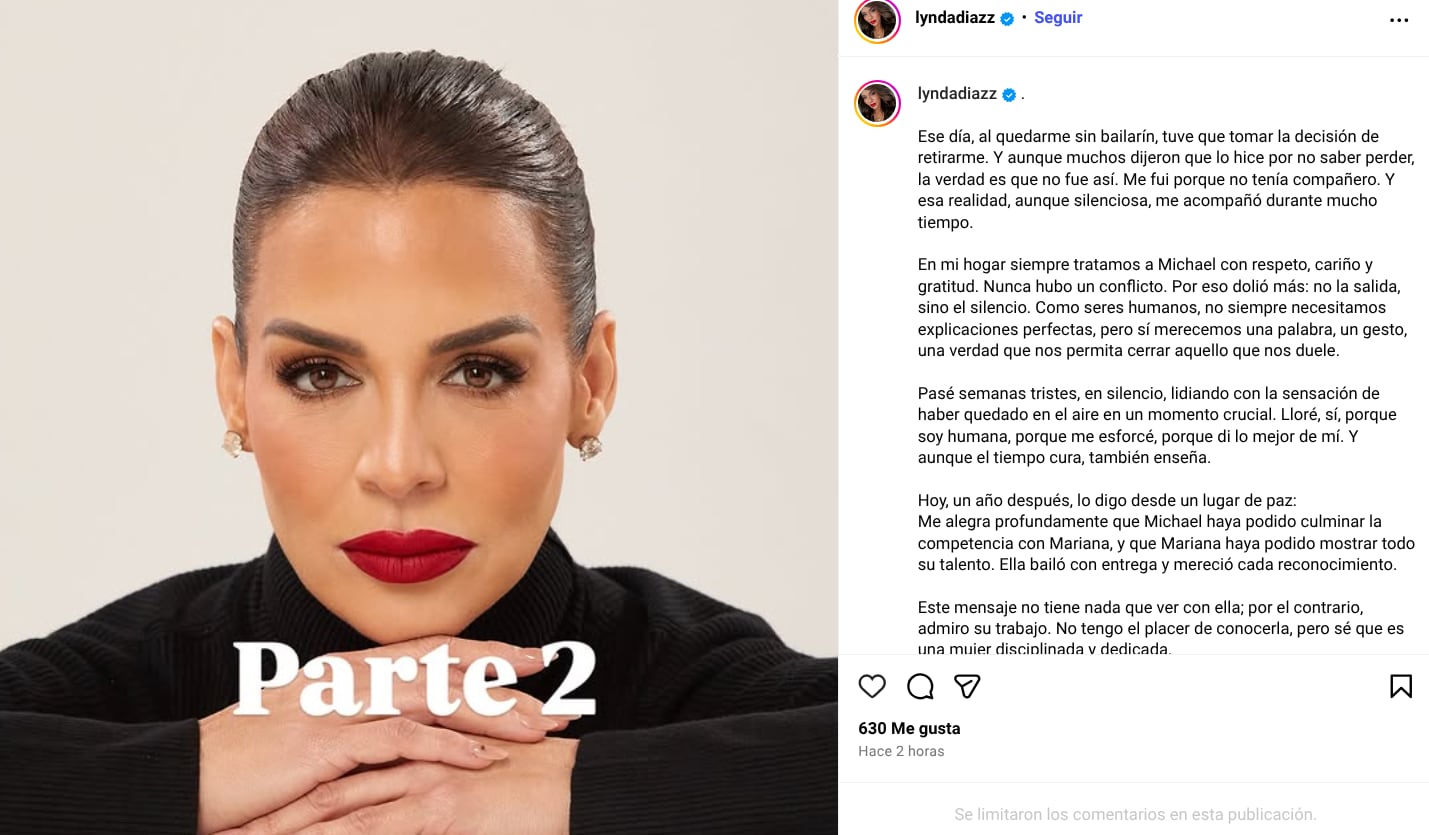Click the verified badge beside caption username
This screenshot has height=835, width=1429.
pyautogui.click(x=1009, y=94)
